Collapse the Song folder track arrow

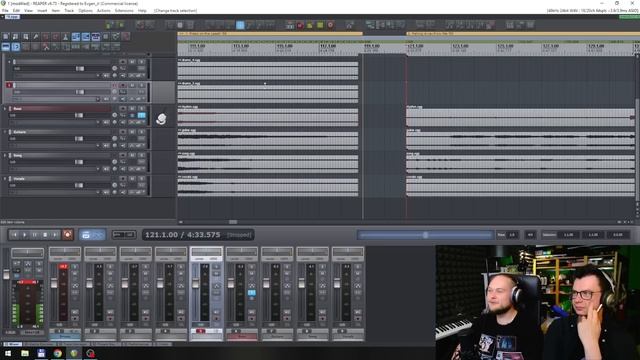[5, 156]
